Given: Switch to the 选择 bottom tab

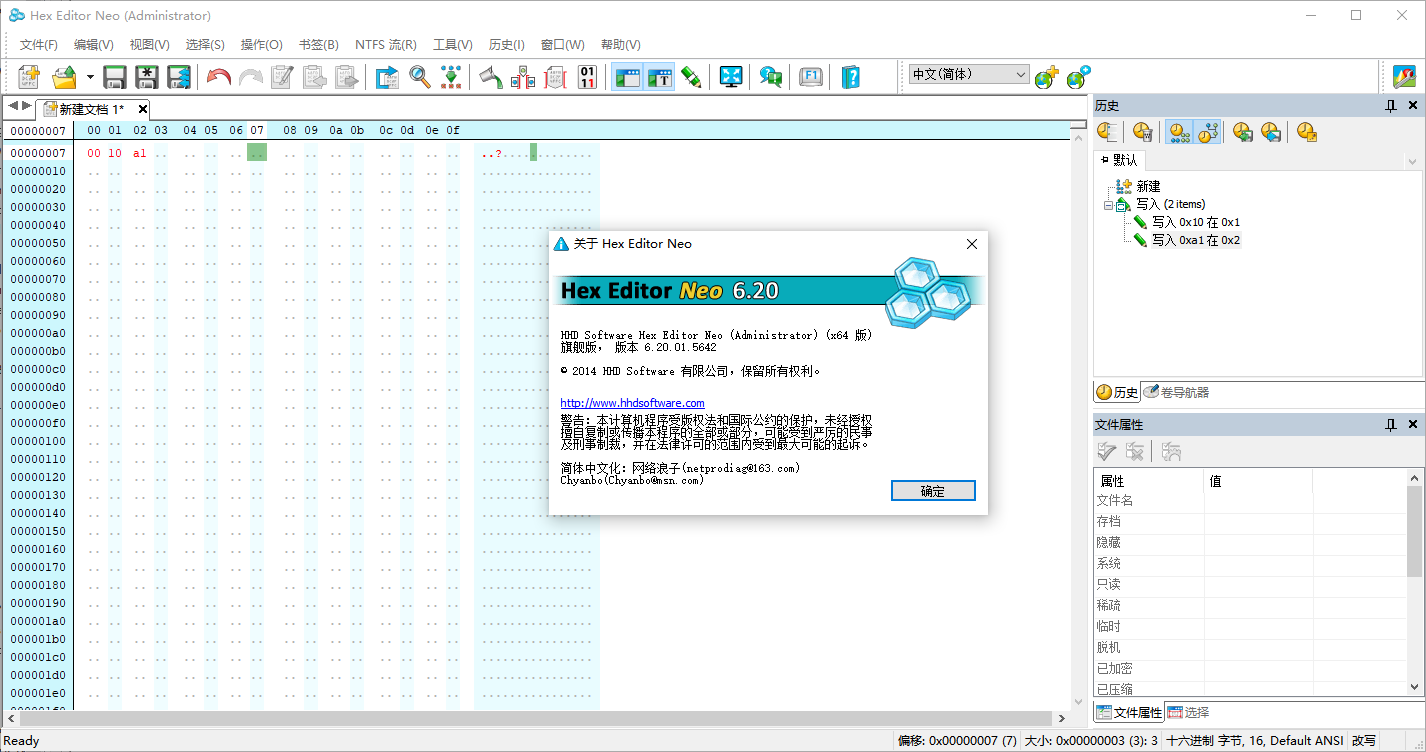Looking at the screenshot, I should pos(1189,712).
